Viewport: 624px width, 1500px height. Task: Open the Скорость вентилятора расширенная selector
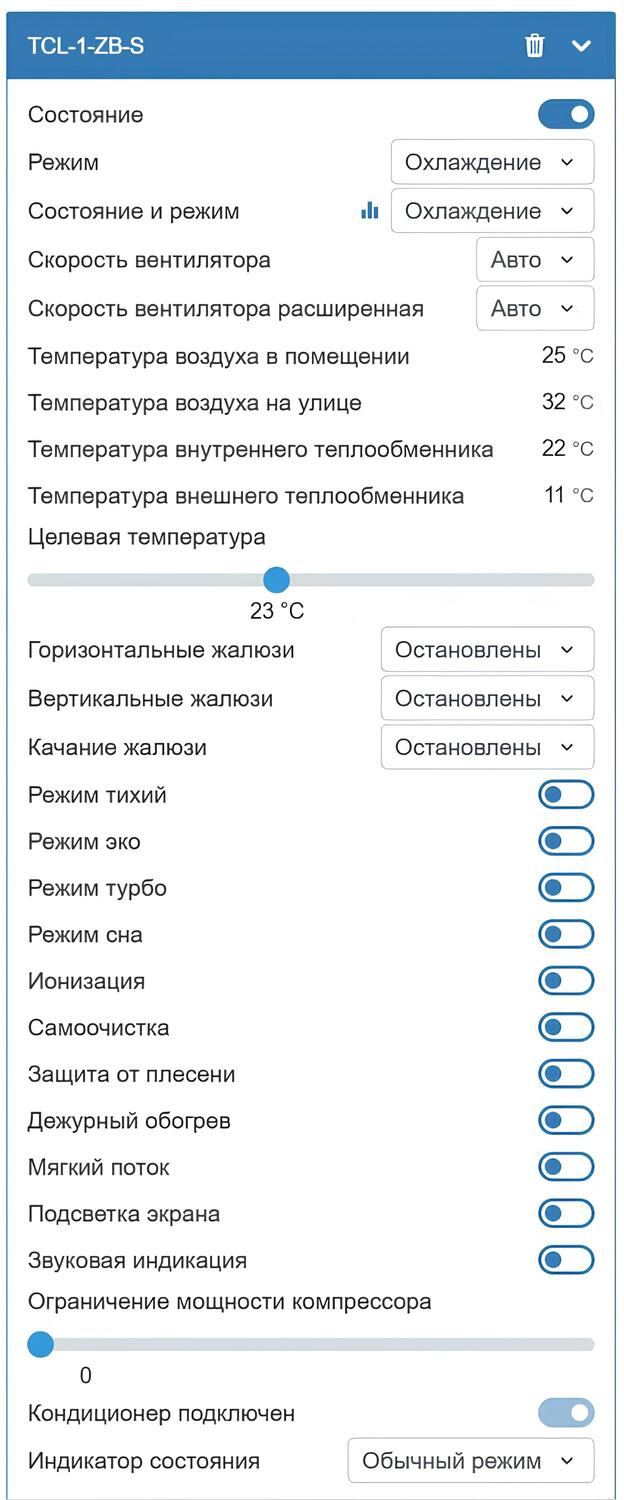click(x=534, y=308)
